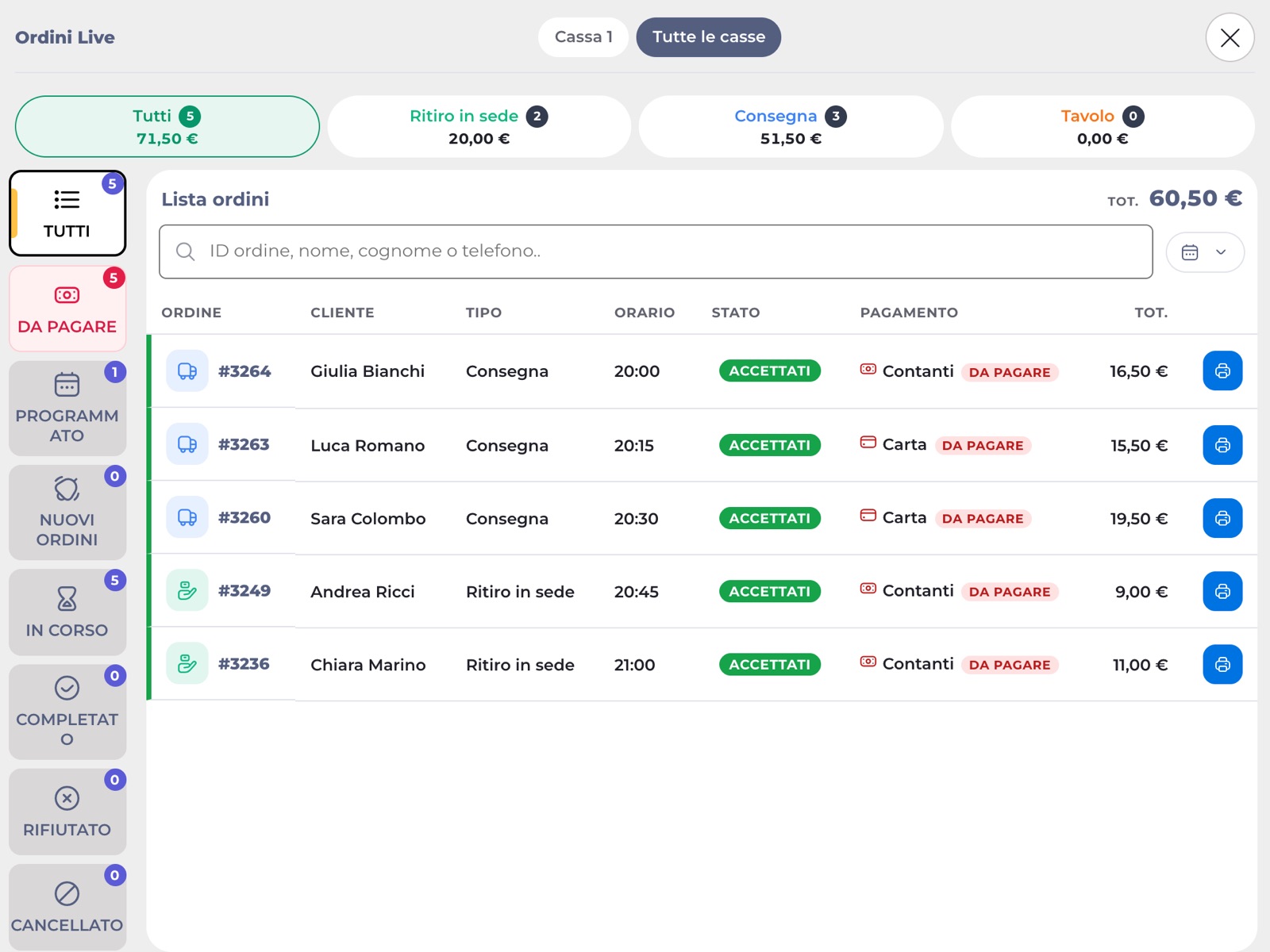The width and height of the screenshot is (1270, 952).
Task: Open order #3264 row
Action: tap(702, 370)
